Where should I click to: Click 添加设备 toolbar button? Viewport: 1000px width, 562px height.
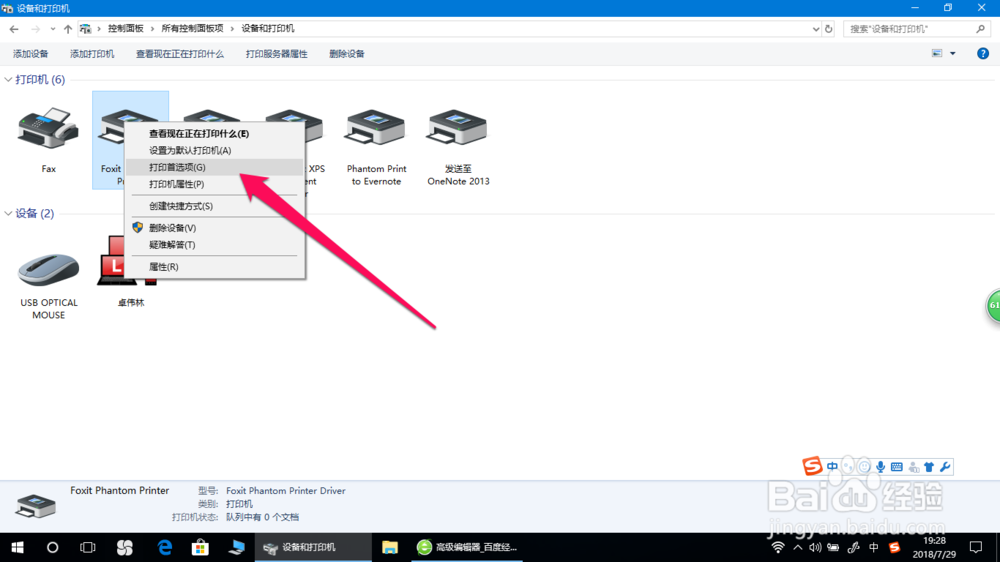point(31,54)
